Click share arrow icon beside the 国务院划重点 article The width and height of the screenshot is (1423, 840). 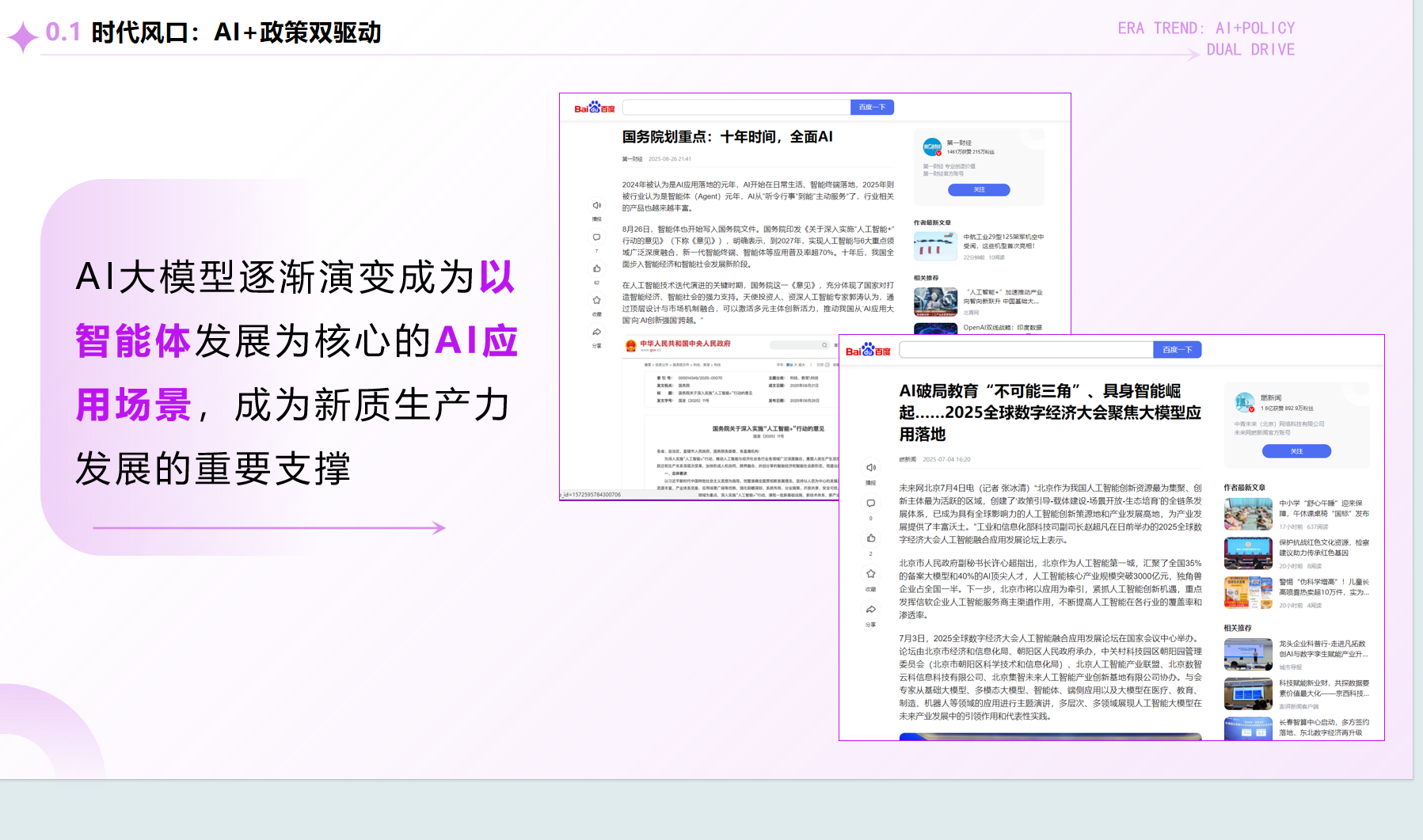(x=596, y=333)
